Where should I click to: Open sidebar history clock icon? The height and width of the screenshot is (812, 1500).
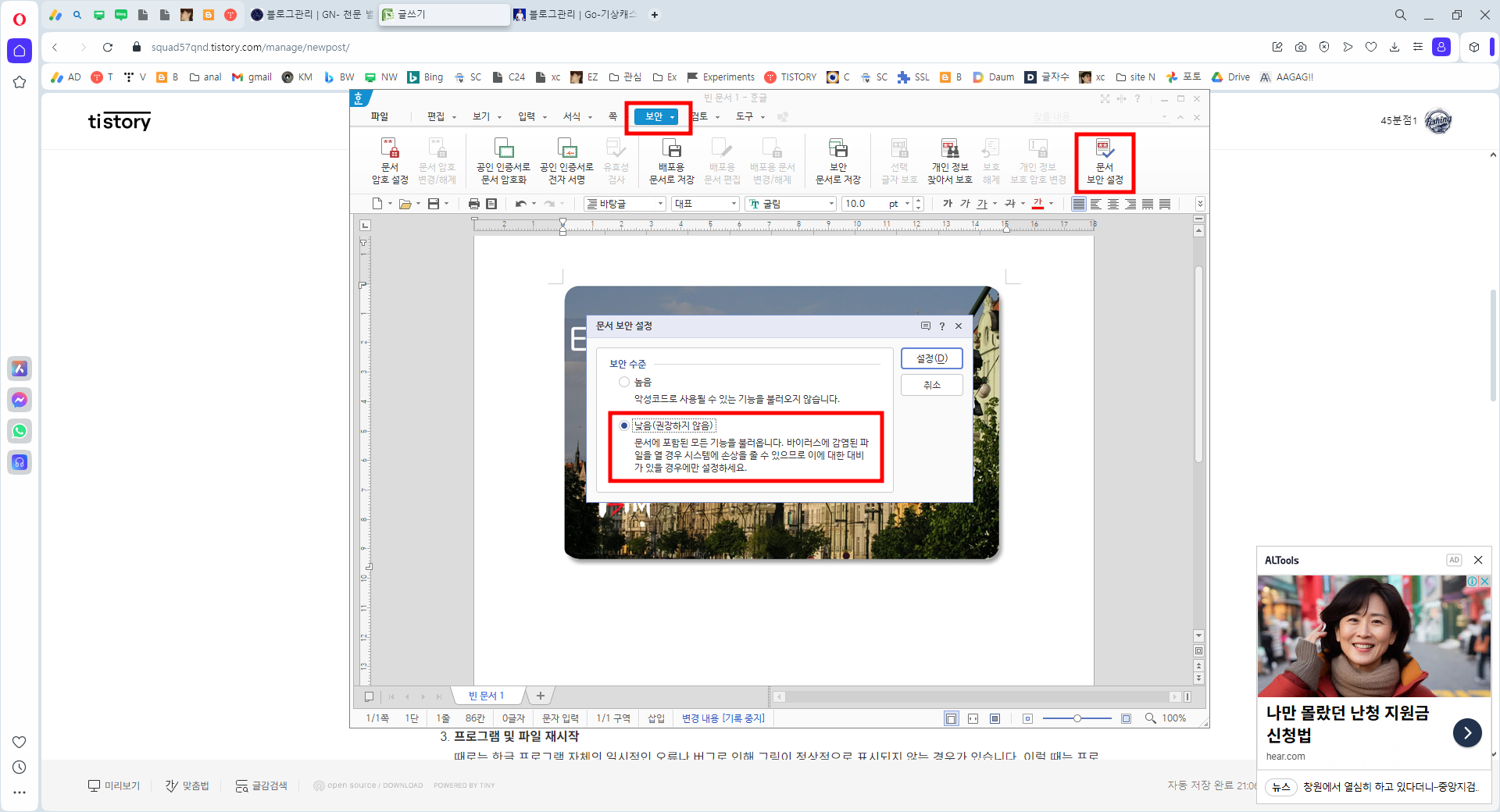coord(20,767)
